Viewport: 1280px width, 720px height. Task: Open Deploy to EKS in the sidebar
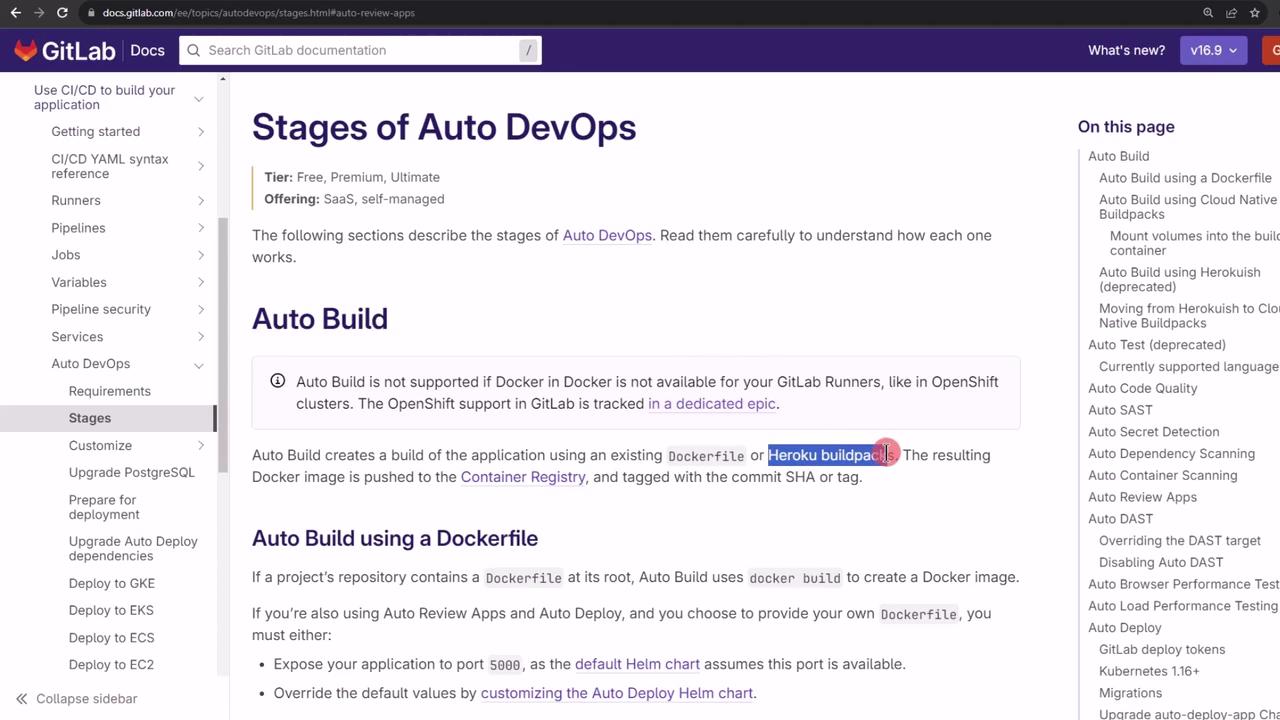(111, 610)
